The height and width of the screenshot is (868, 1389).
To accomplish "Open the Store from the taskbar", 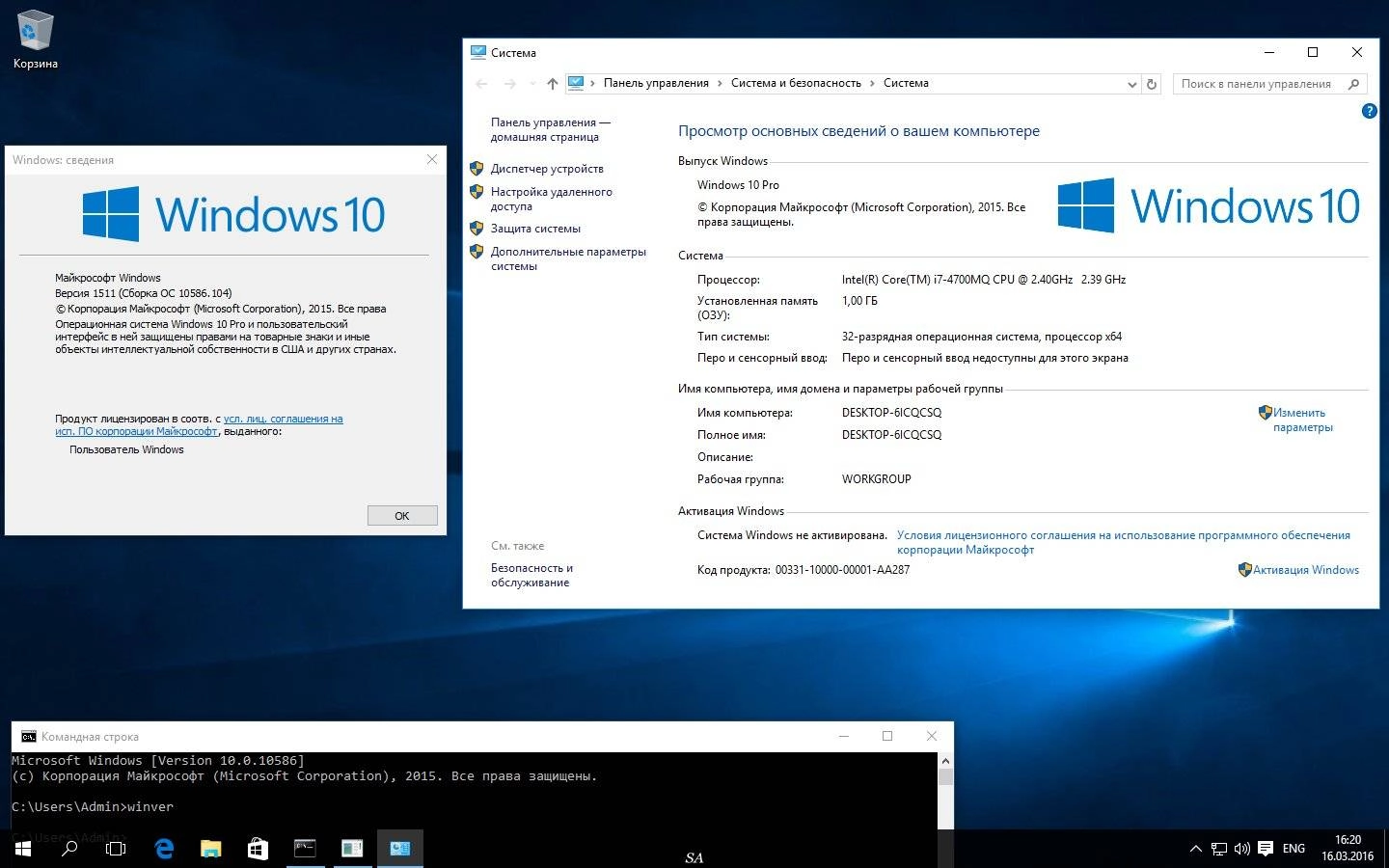I will coord(258,849).
